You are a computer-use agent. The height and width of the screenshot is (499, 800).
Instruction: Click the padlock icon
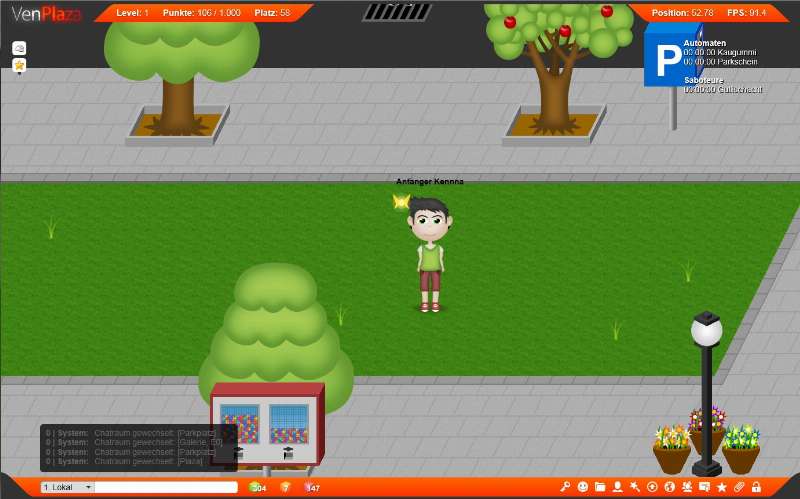(x=756, y=487)
